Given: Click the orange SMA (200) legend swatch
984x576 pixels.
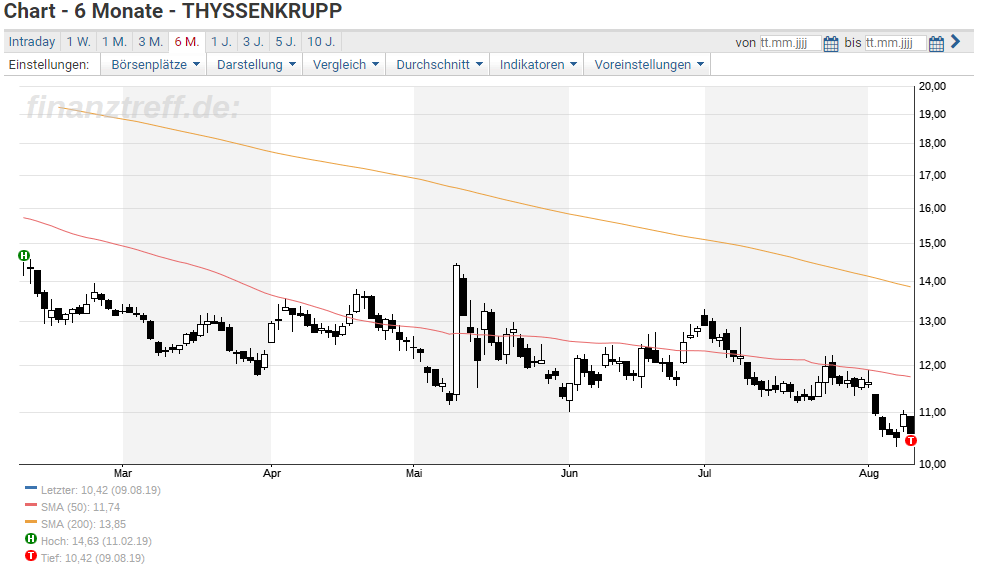Looking at the screenshot, I should click(31, 521).
